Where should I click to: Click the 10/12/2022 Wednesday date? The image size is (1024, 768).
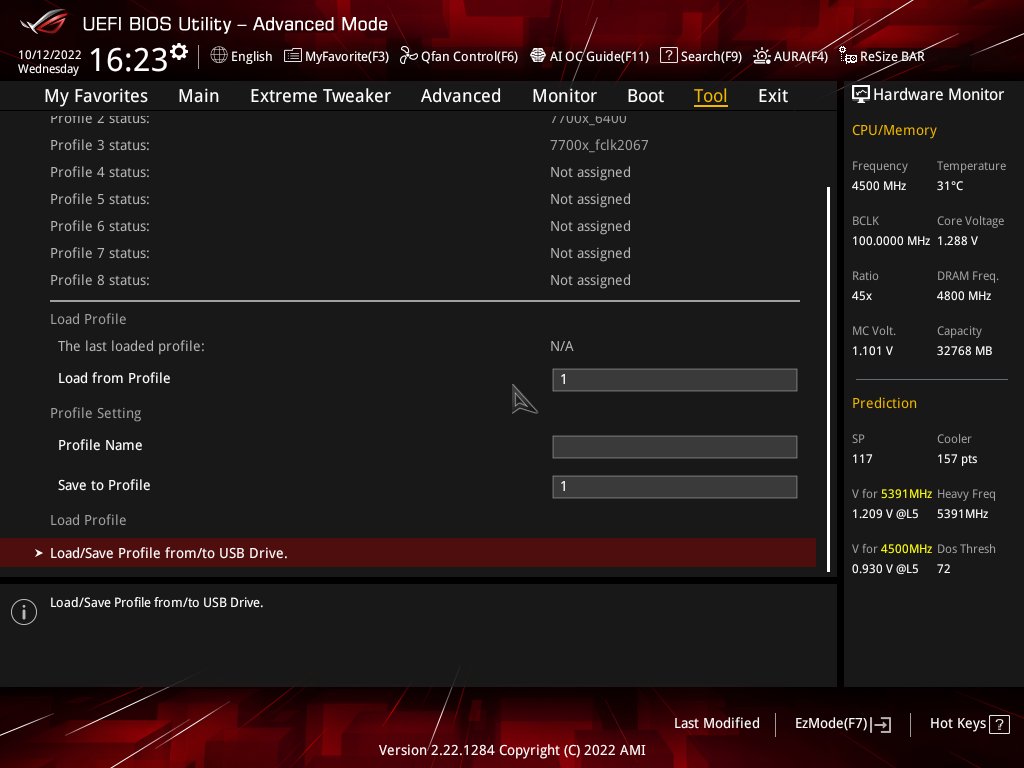coord(50,61)
